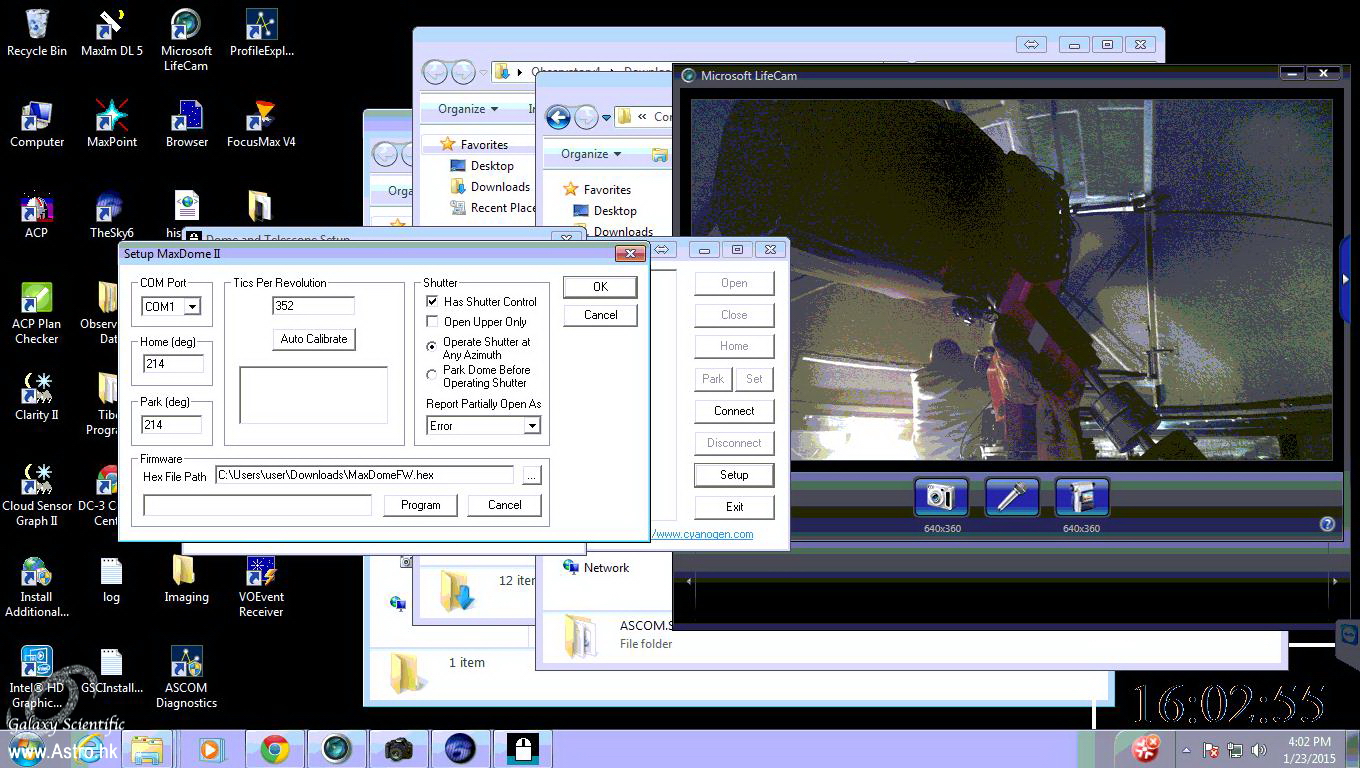Click the LifeCam microphone record icon

point(1012,497)
